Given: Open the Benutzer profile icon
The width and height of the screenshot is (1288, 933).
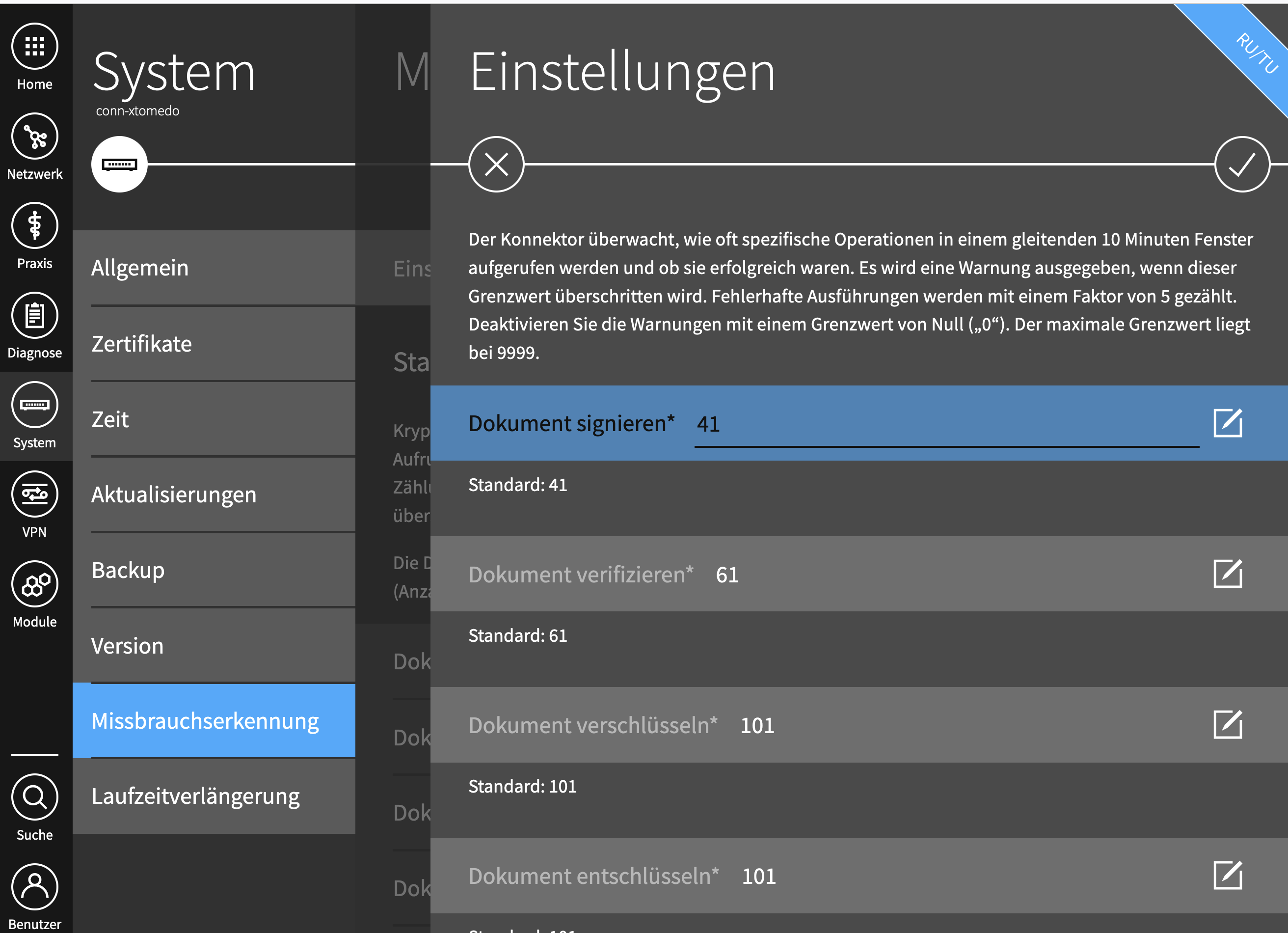Looking at the screenshot, I should [35, 887].
